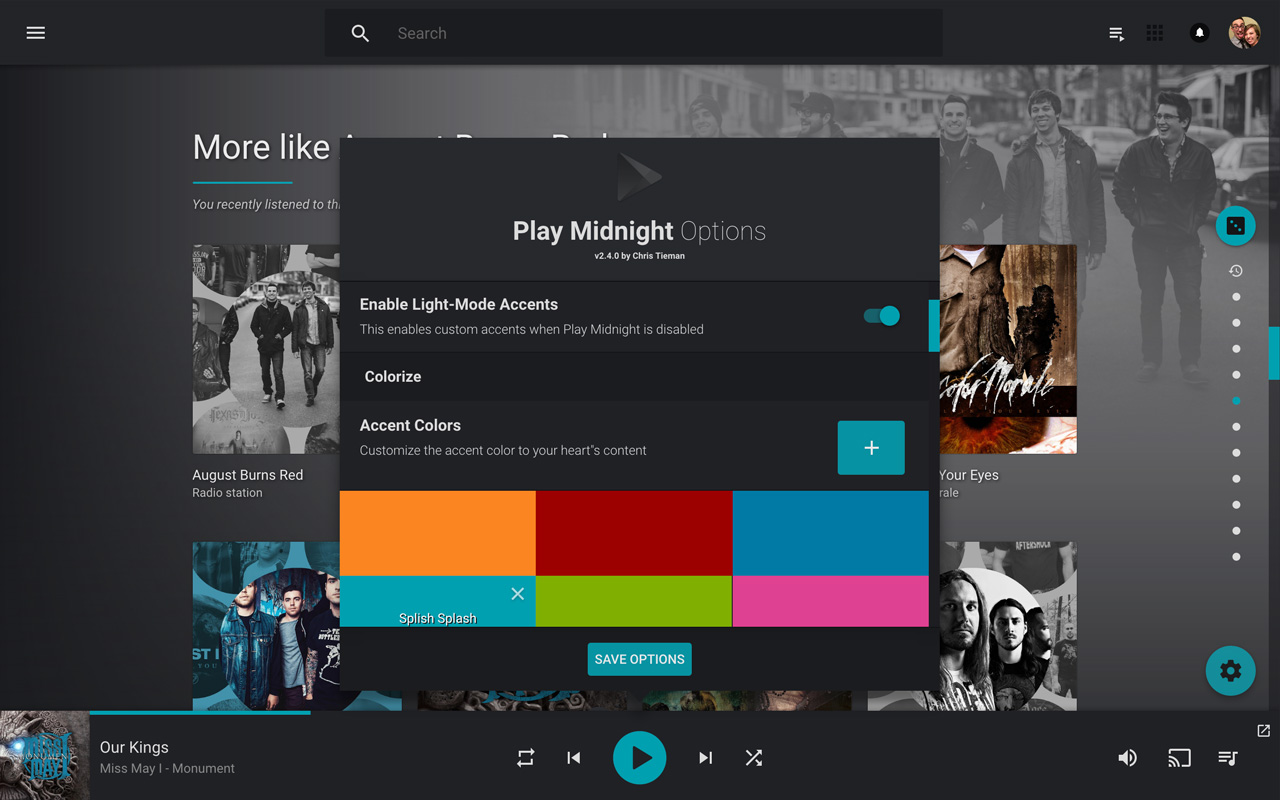
Task: Click the Save Options button
Action: point(640,659)
